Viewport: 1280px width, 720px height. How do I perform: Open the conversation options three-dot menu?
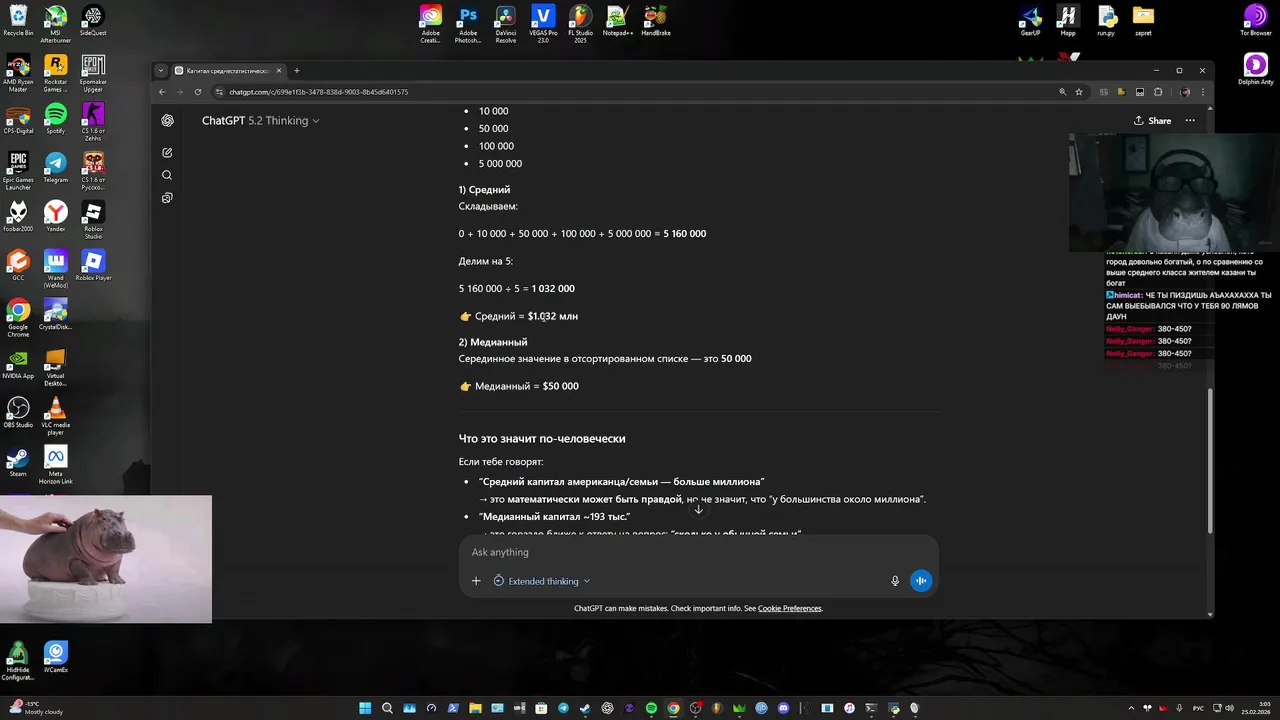pyautogui.click(x=1190, y=120)
